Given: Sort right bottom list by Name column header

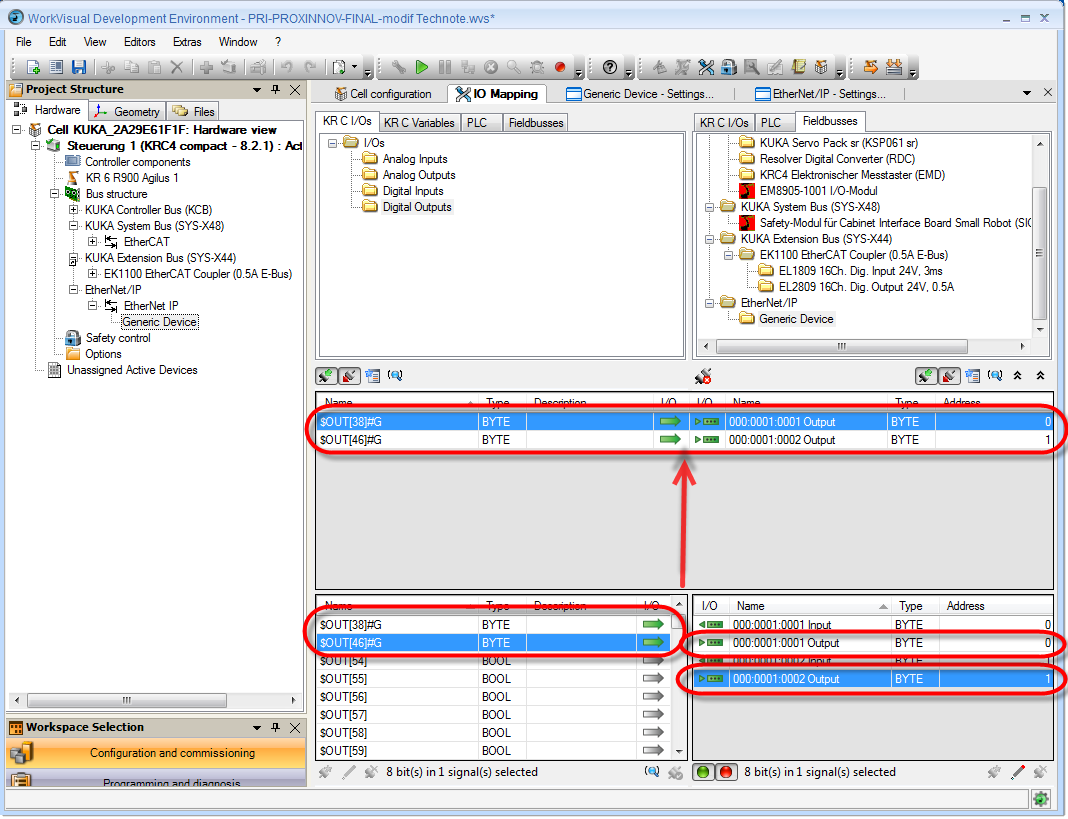Looking at the screenshot, I should pos(811,606).
